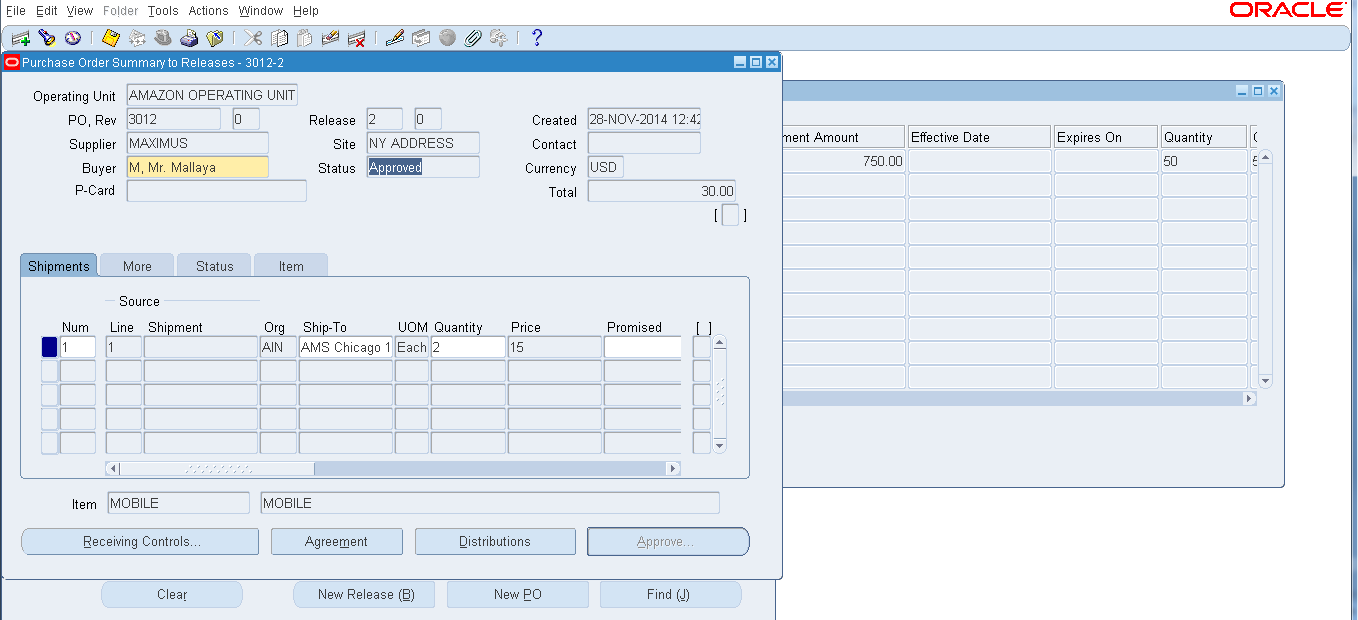
Task: Click the New Release (B) button
Action: click(366, 595)
